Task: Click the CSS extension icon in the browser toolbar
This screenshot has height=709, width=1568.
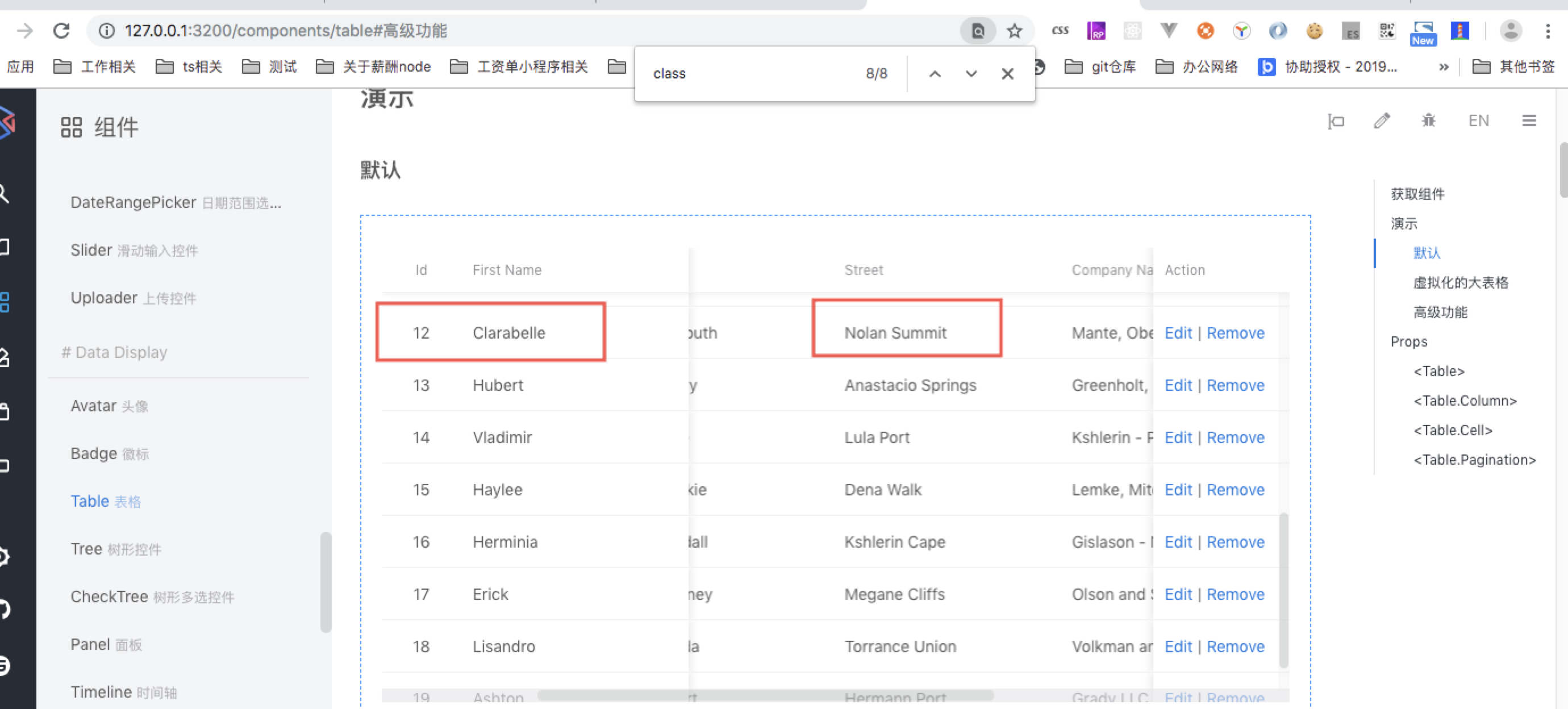Action: point(1060,30)
